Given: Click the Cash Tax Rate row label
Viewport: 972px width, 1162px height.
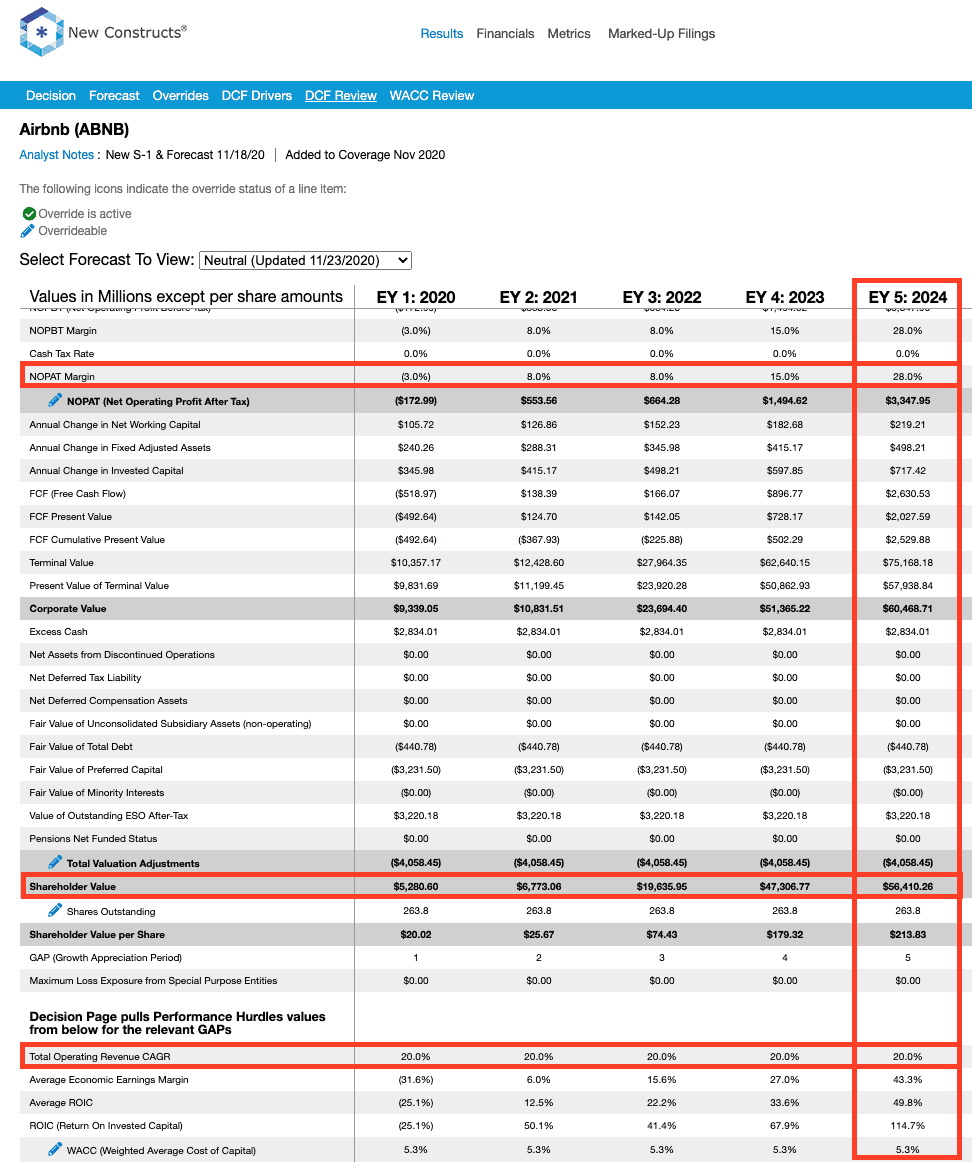Looking at the screenshot, I should coord(61,353).
